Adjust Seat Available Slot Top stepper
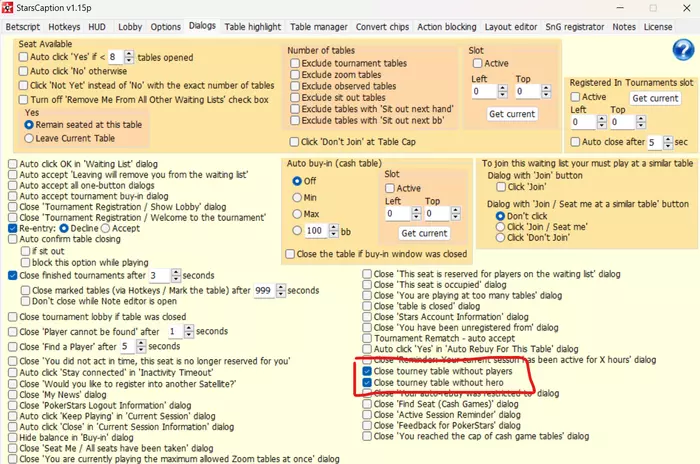Viewport: 700px width, 464px height. pos(546,91)
